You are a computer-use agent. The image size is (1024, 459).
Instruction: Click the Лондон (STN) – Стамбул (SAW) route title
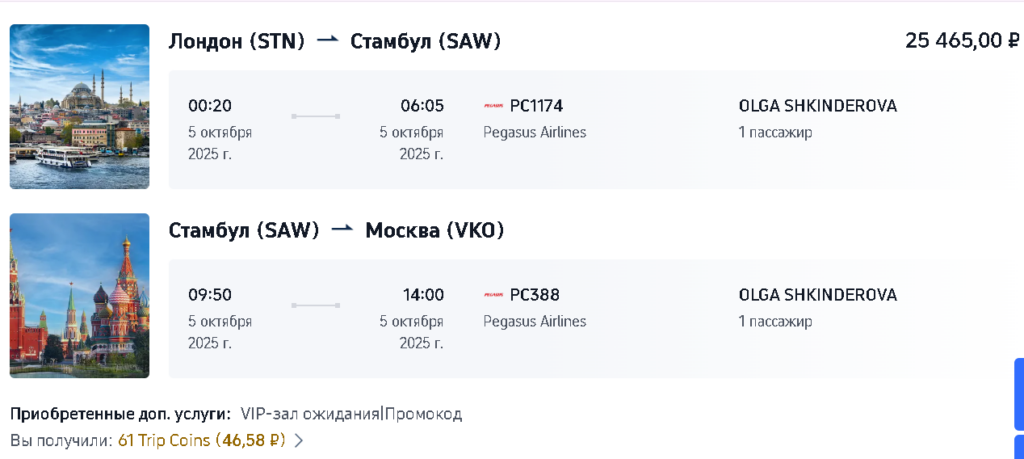tap(335, 41)
